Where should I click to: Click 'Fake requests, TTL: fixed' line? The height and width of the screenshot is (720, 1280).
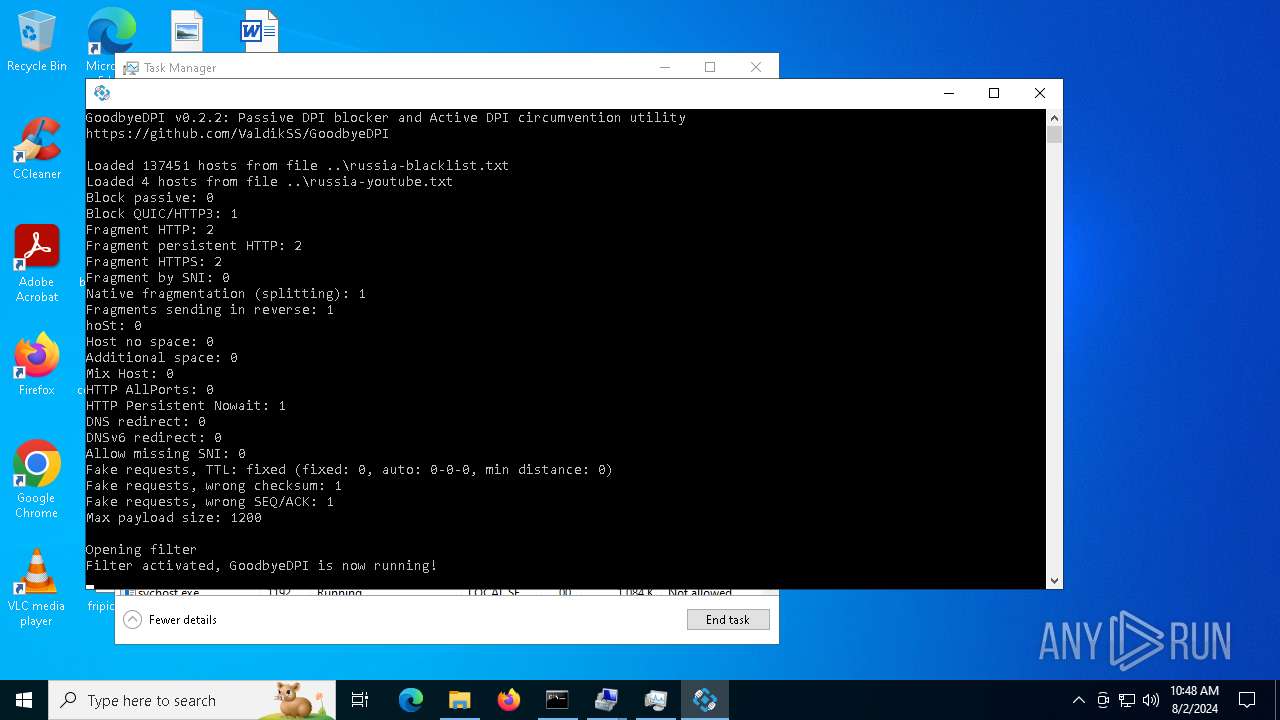coord(350,469)
